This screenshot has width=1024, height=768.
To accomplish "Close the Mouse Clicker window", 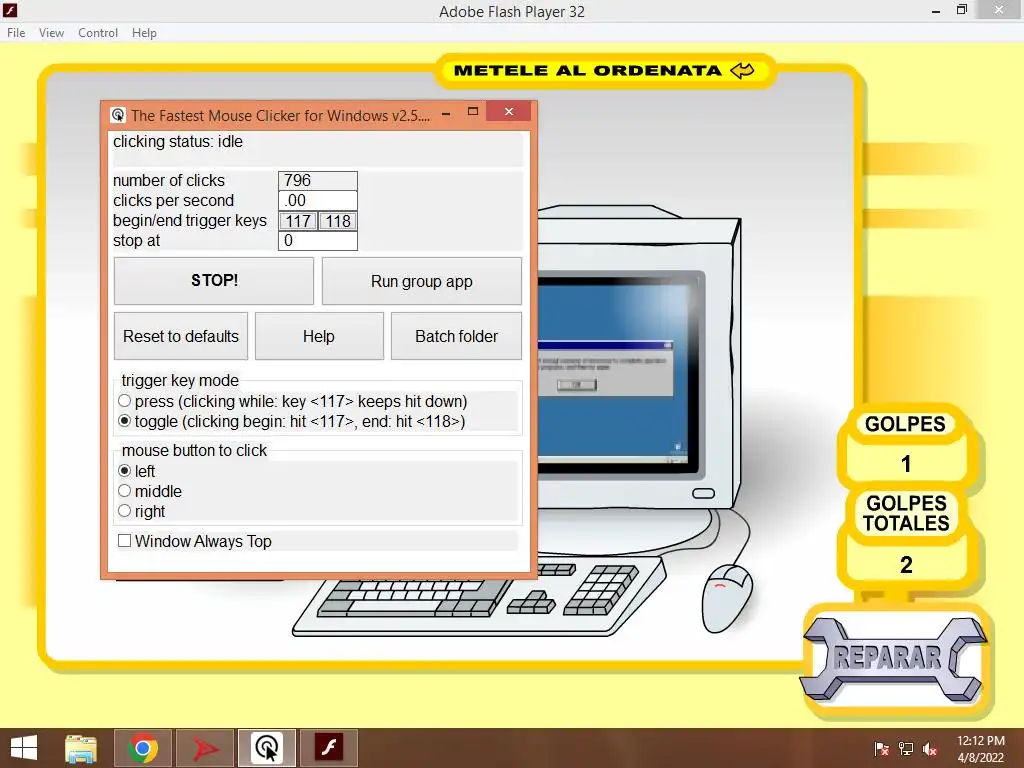I will [509, 112].
